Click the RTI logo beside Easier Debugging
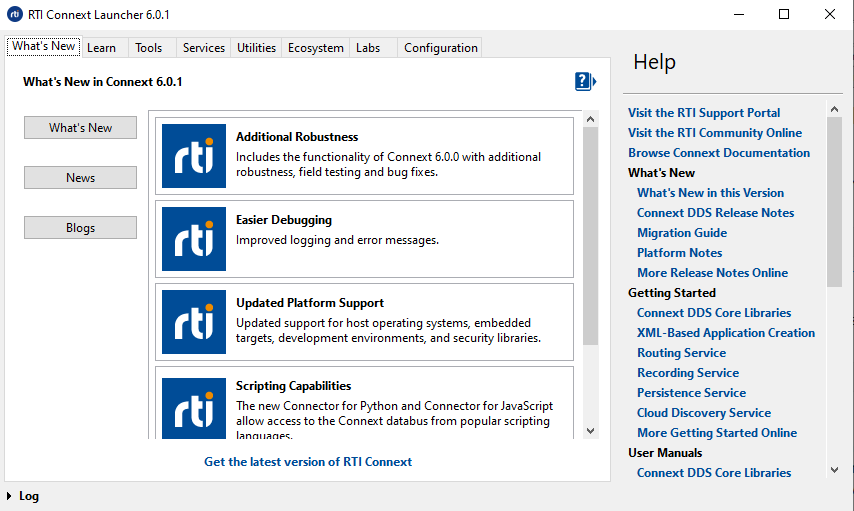Screen dimensions: 854x511 (193, 239)
